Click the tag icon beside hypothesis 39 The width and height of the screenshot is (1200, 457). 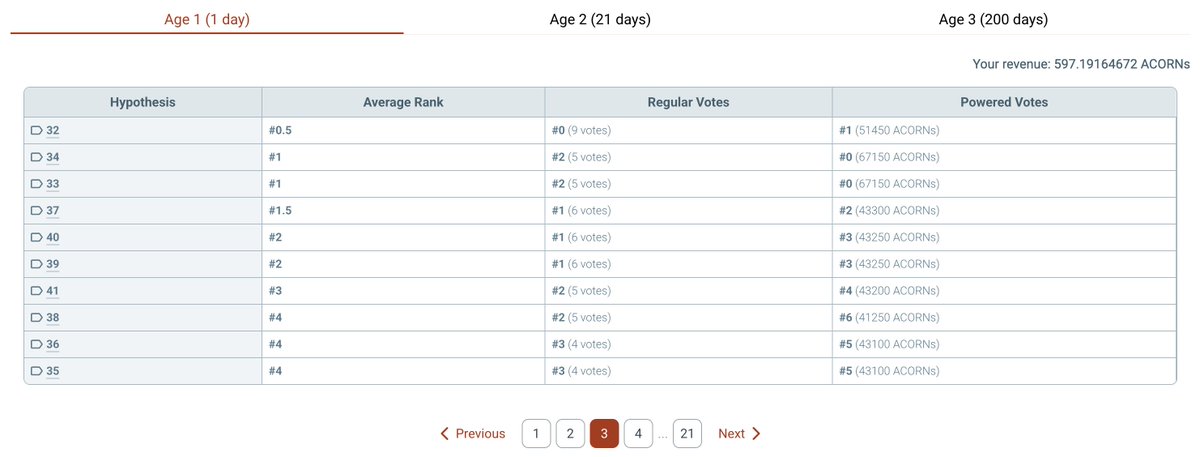point(37,264)
